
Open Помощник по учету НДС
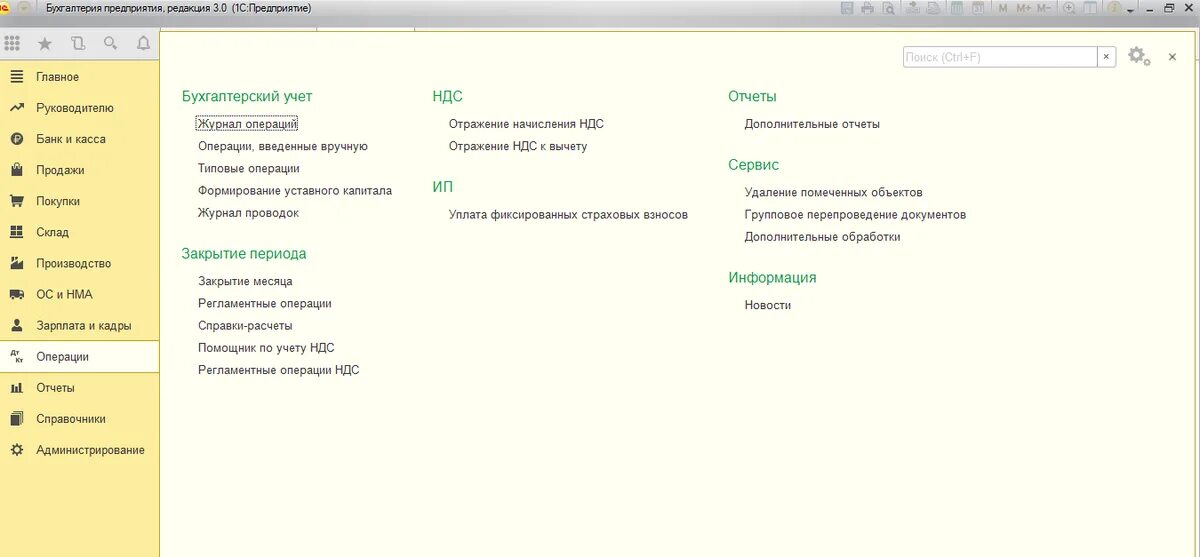[x=266, y=348]
